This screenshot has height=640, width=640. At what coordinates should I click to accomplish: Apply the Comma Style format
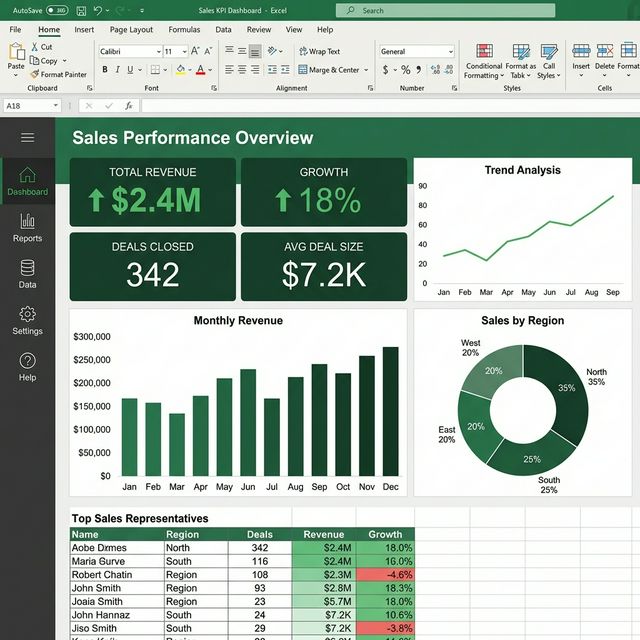point(419,70)
